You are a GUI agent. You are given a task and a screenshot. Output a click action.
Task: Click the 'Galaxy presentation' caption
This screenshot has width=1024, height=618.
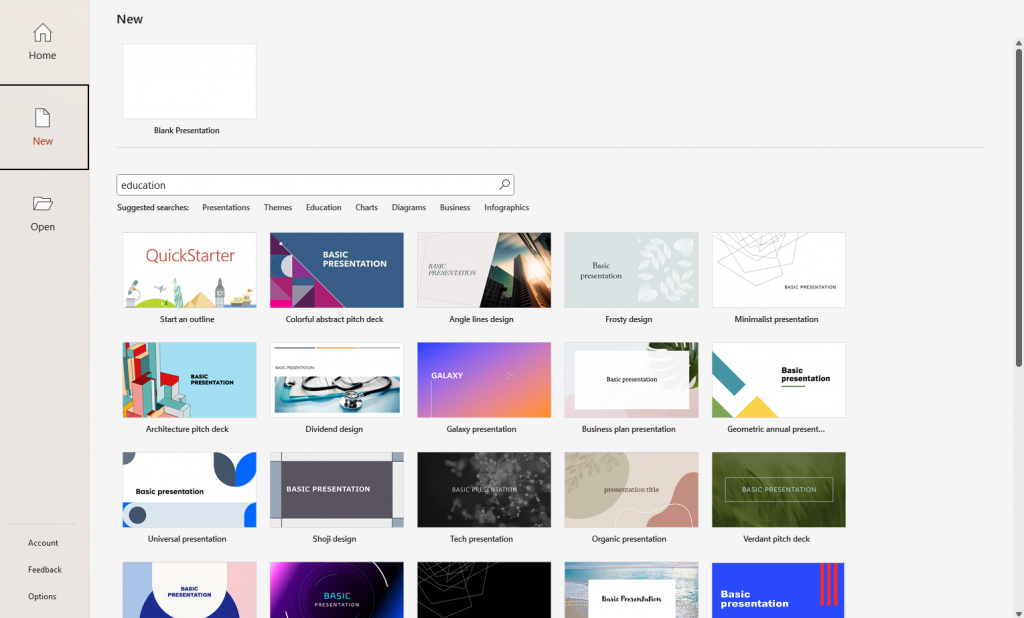click(481, 429)
